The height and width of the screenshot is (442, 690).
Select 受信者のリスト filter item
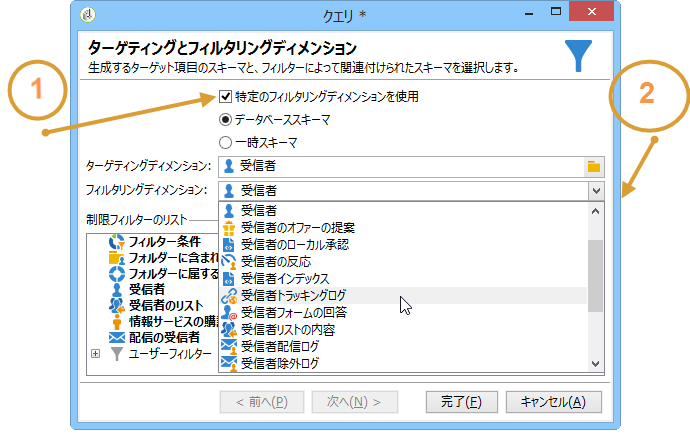pyautogui.click(x=166, y=305)
